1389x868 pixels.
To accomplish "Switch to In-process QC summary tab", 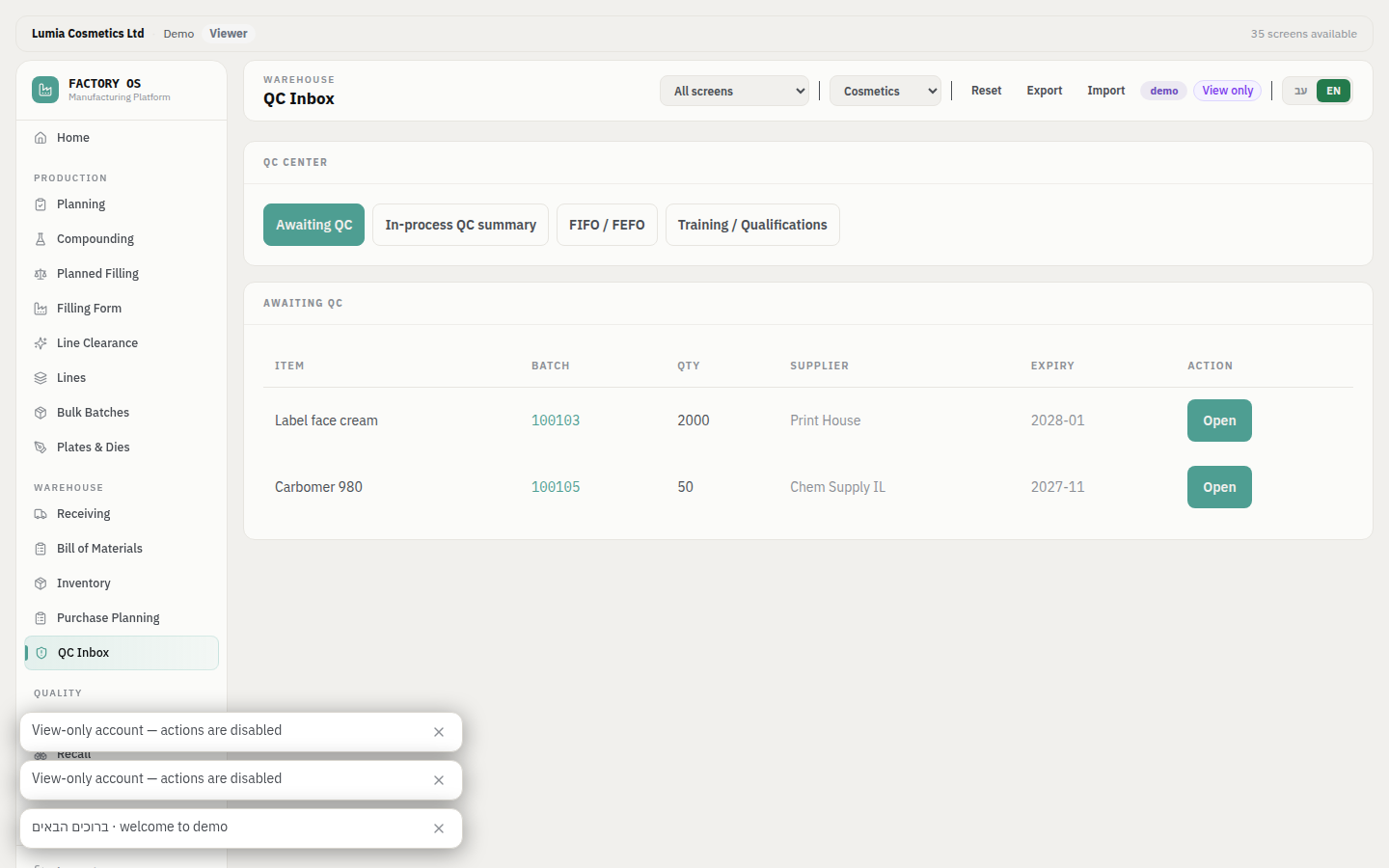I will pos(460,225).
